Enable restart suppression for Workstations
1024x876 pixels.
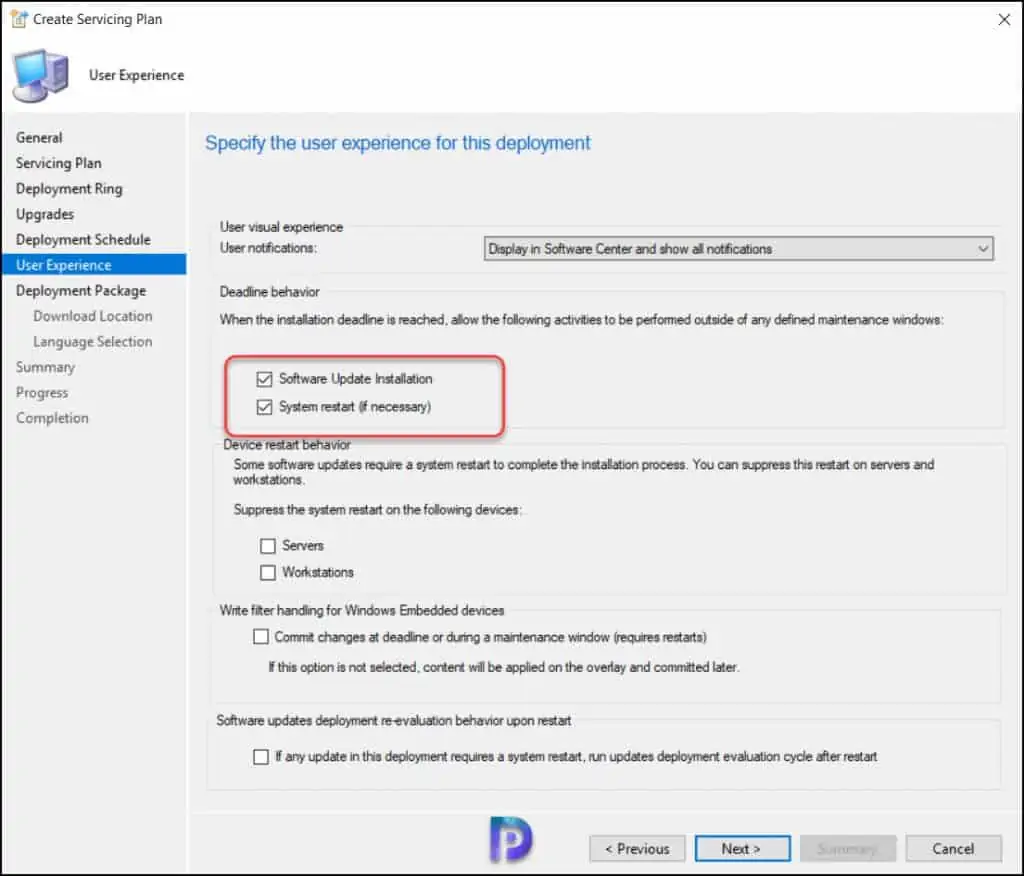click(x=268, y=572)
